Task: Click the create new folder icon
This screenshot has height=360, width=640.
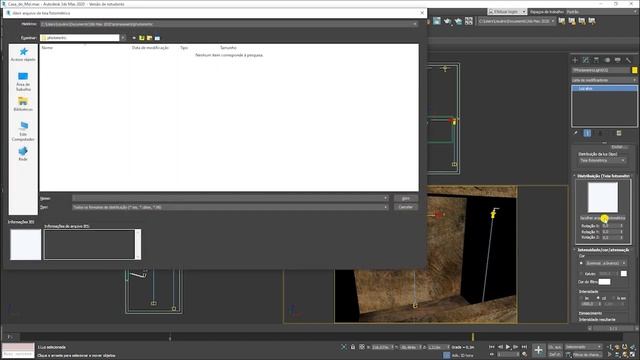Action: (x=149, y=38)
